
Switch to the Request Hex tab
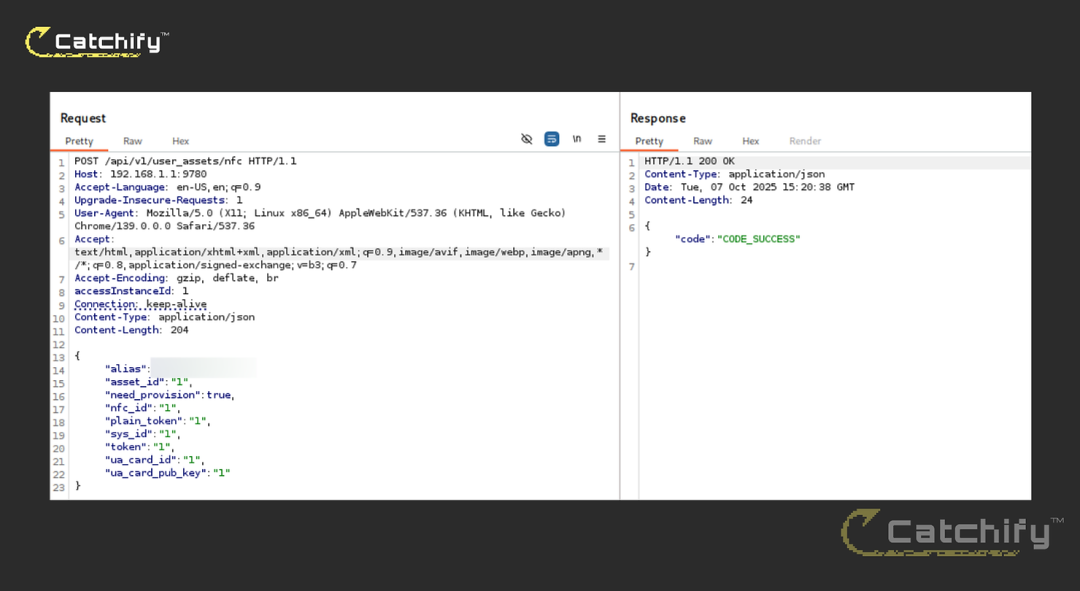pyautogui.click(x=180, y=141)
